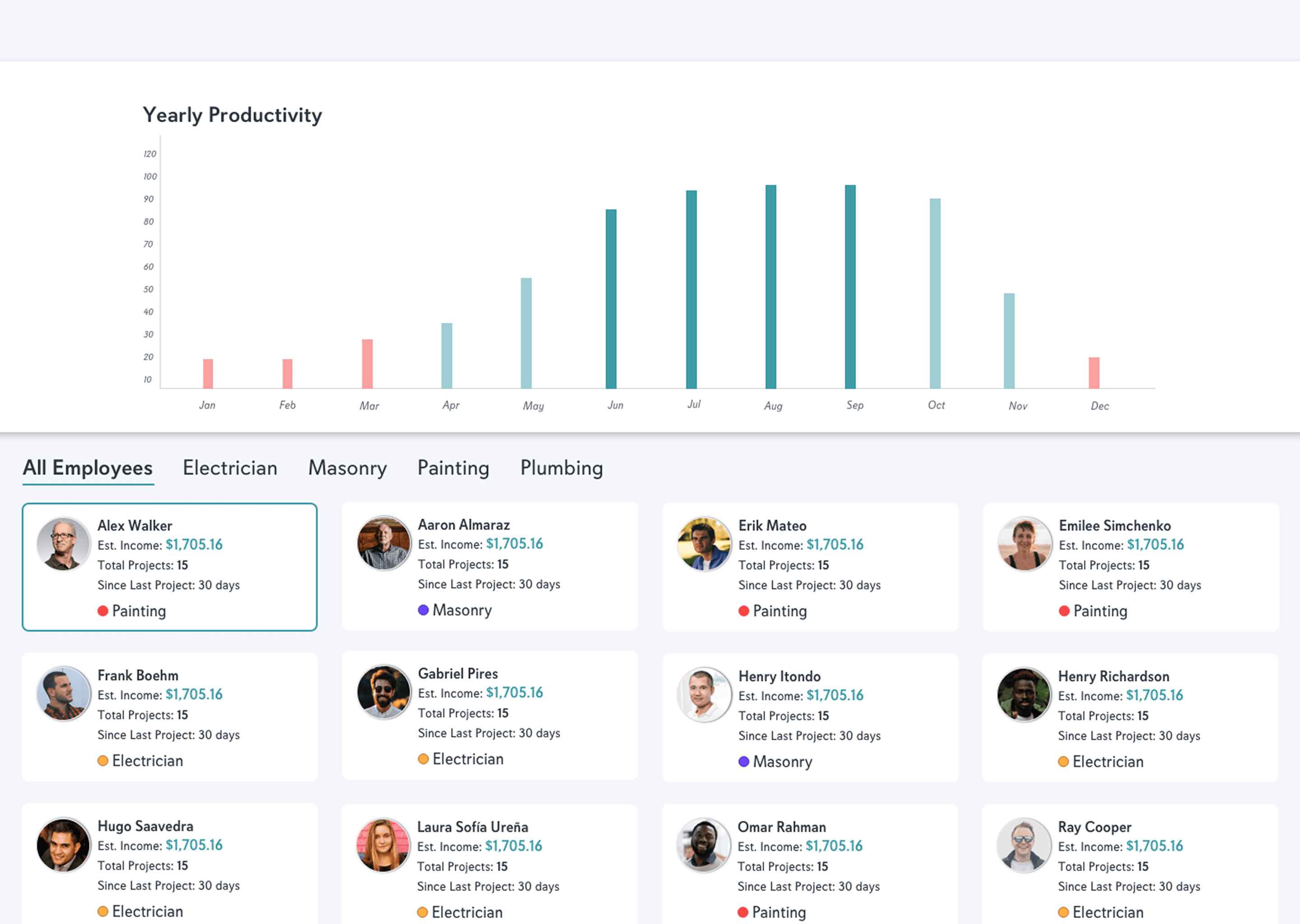Click Electrician label on Hugo Saavedra card
The width and height of the screenshot is (1300, 924).
[148, 911]
